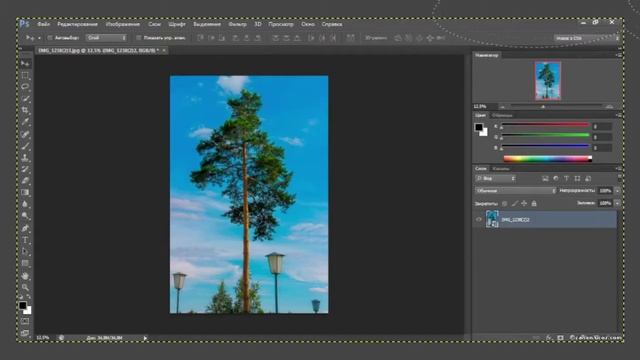Click Navigator zoom out small mountains icon

[502, 107]
